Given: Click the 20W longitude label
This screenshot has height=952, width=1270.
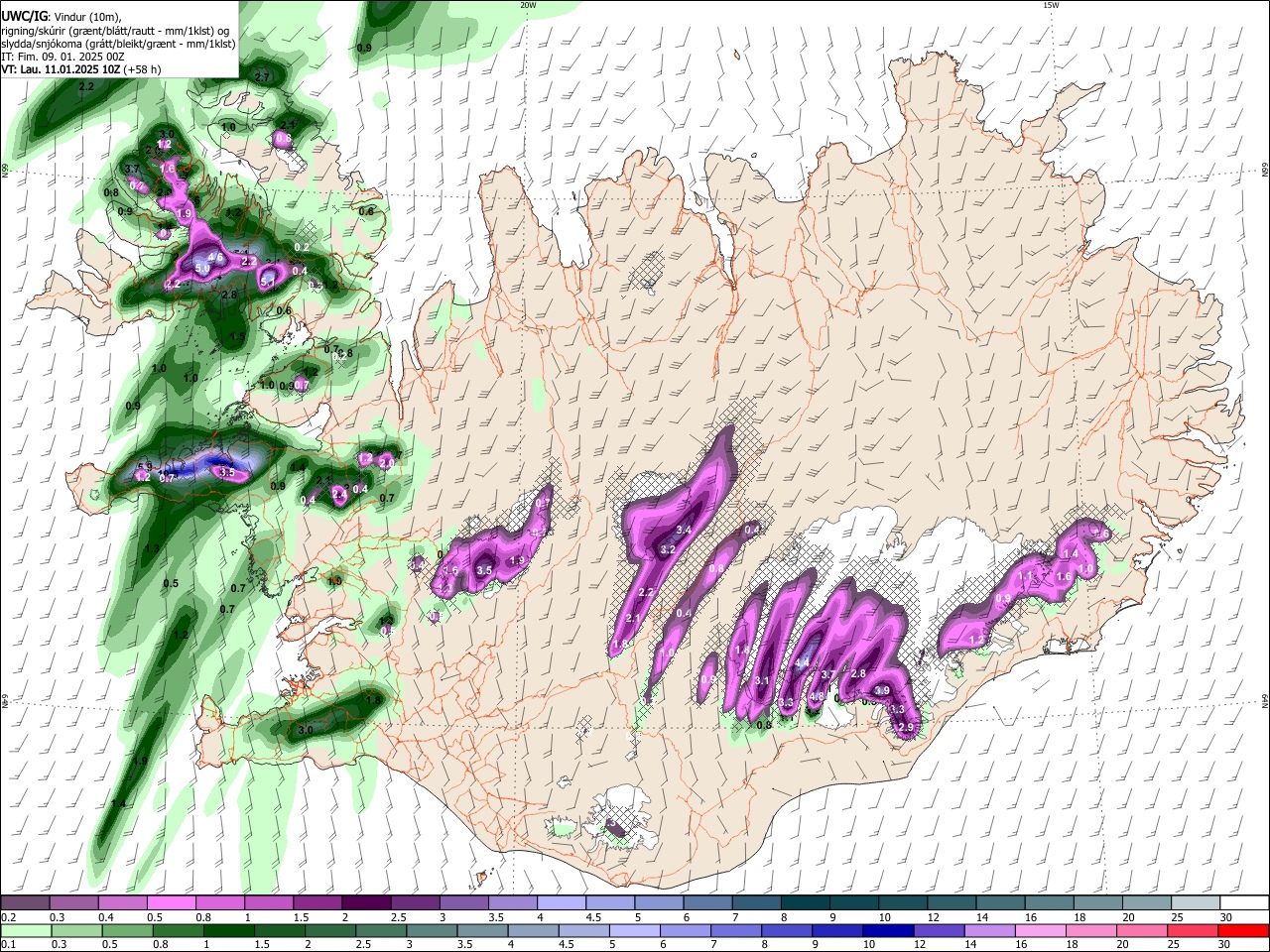Looking at the screenshot, I should point(528,5).
